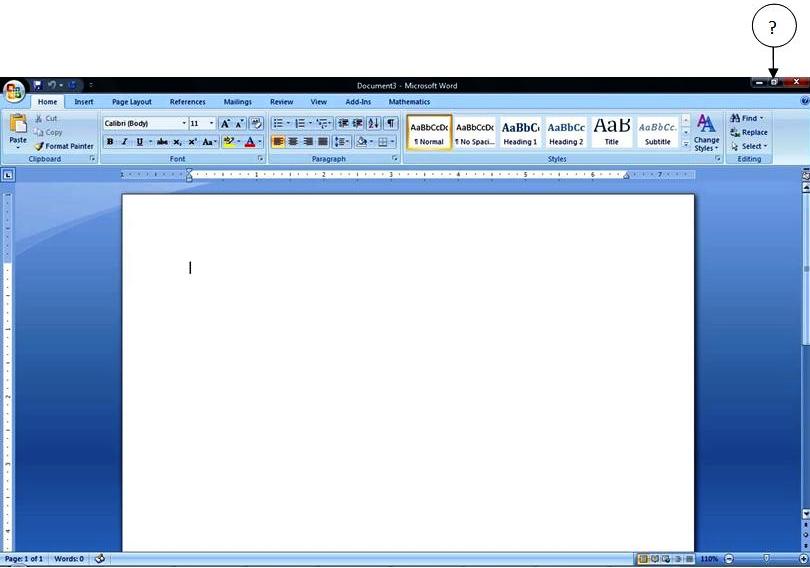
Task: Click the Sort icon in Paragraph group
Action: [x=373, y=124]
